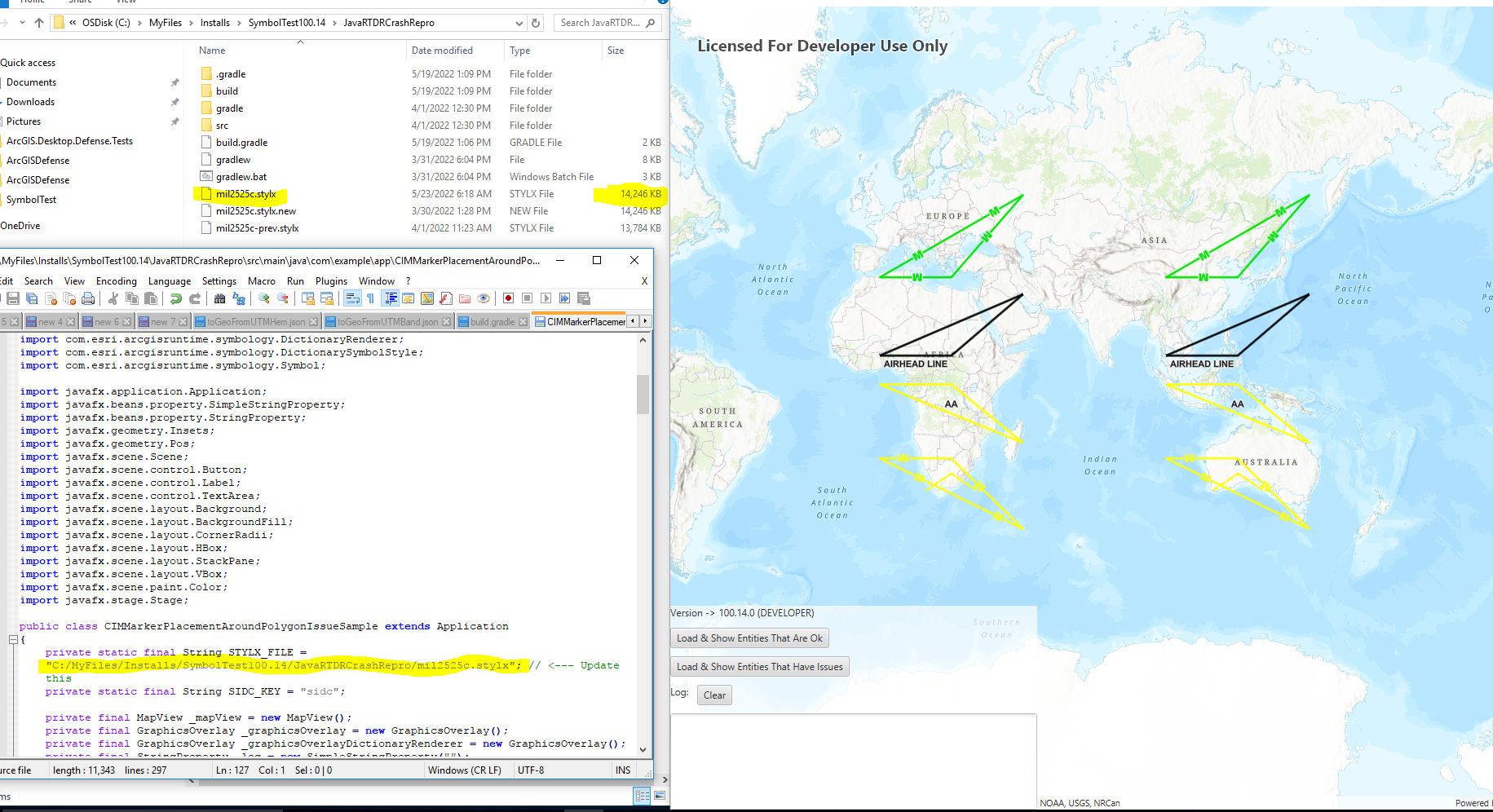Select the mil2525c.stylx file in Explorer

point(245,194)
